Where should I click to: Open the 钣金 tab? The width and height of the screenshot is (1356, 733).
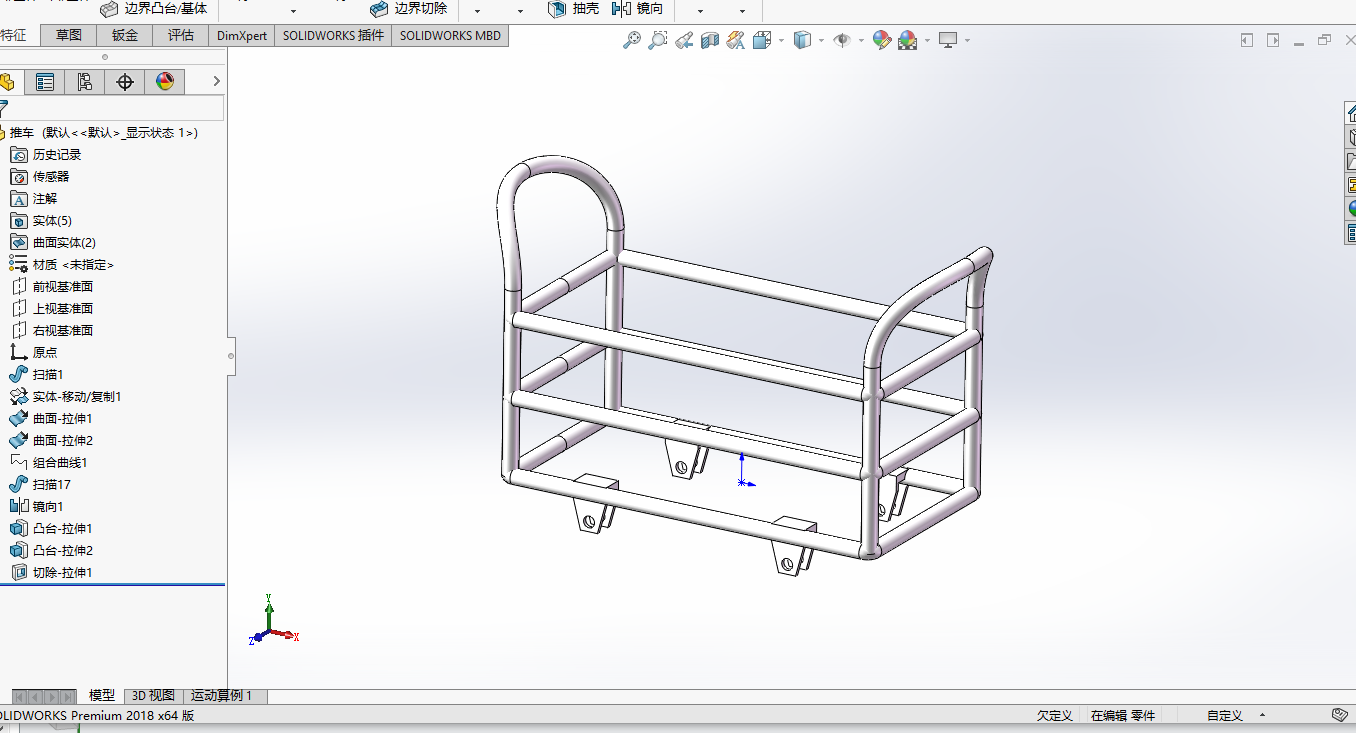click(125, 35)
